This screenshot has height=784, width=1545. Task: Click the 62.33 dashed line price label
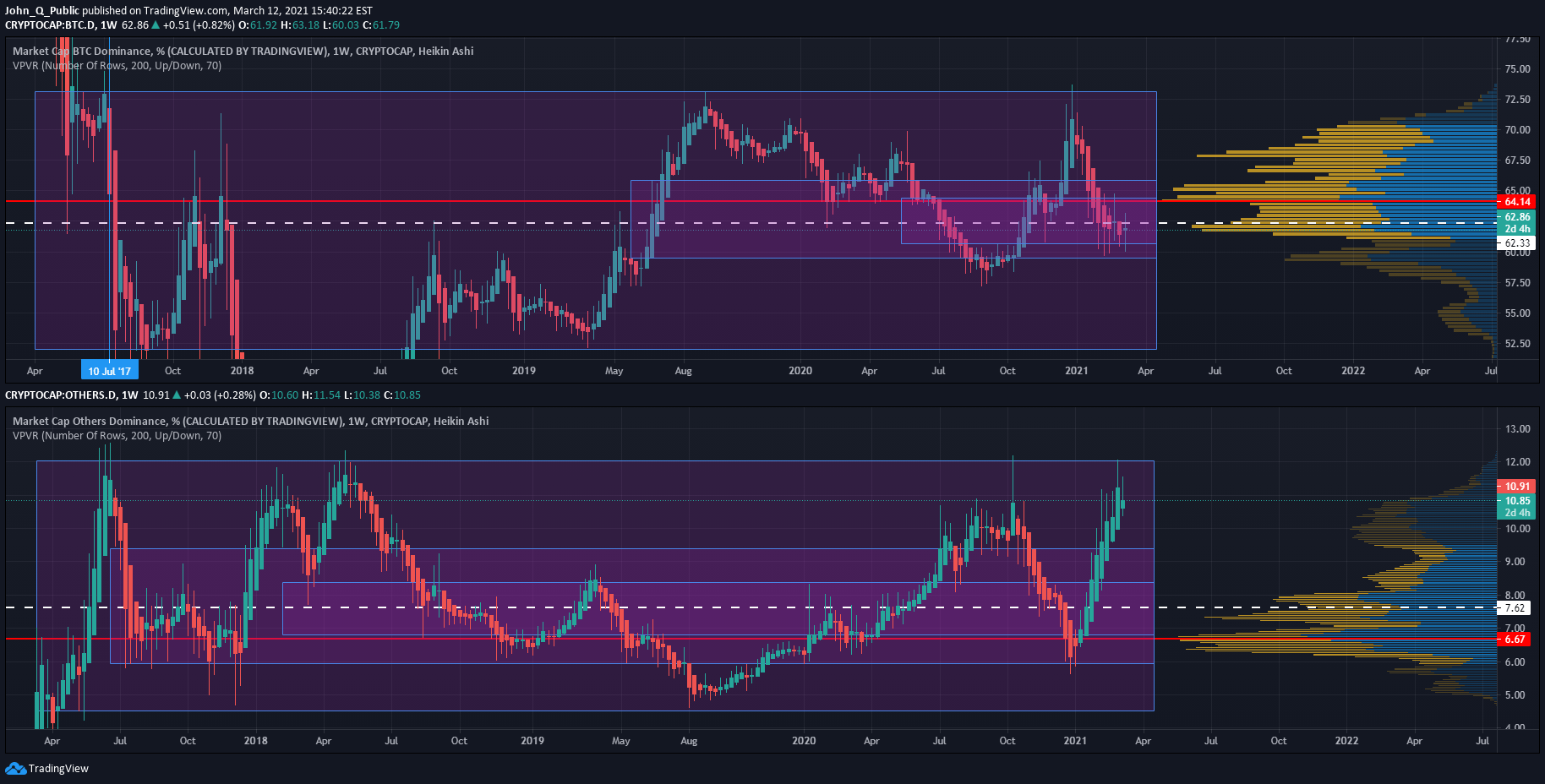(1518, 242)
